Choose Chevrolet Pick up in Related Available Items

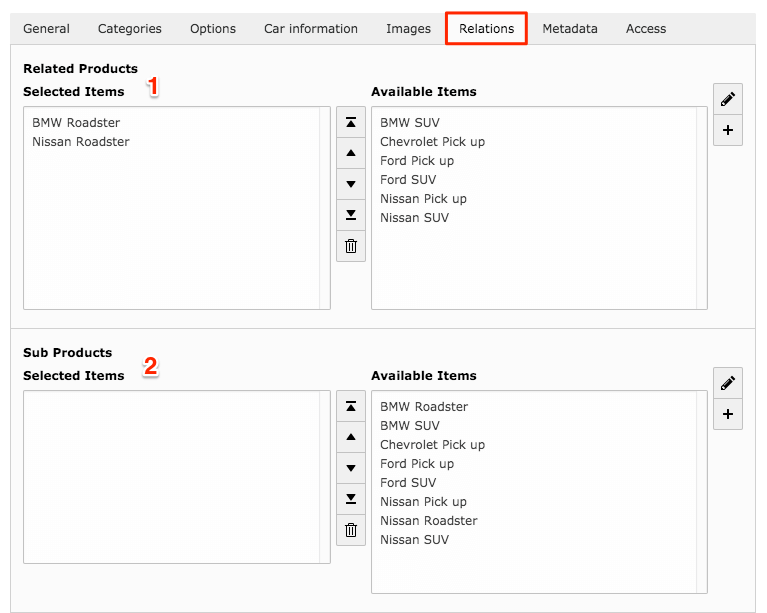point(432,142)
